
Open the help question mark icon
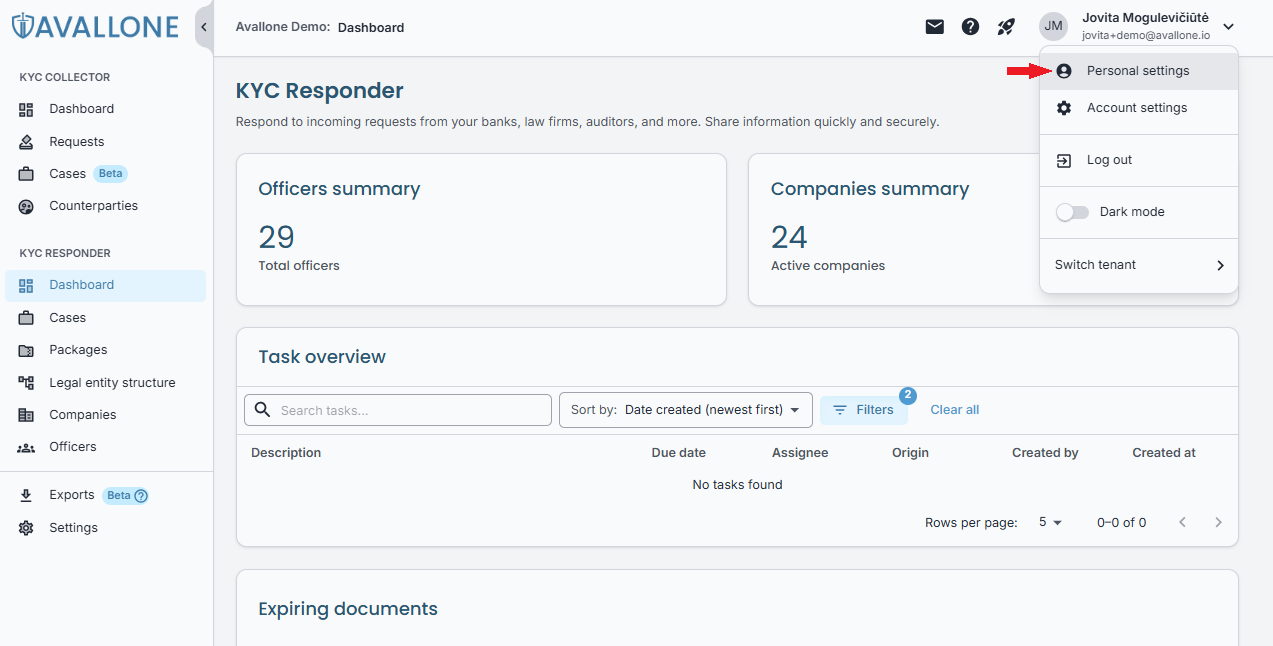[x=970, y=27]
